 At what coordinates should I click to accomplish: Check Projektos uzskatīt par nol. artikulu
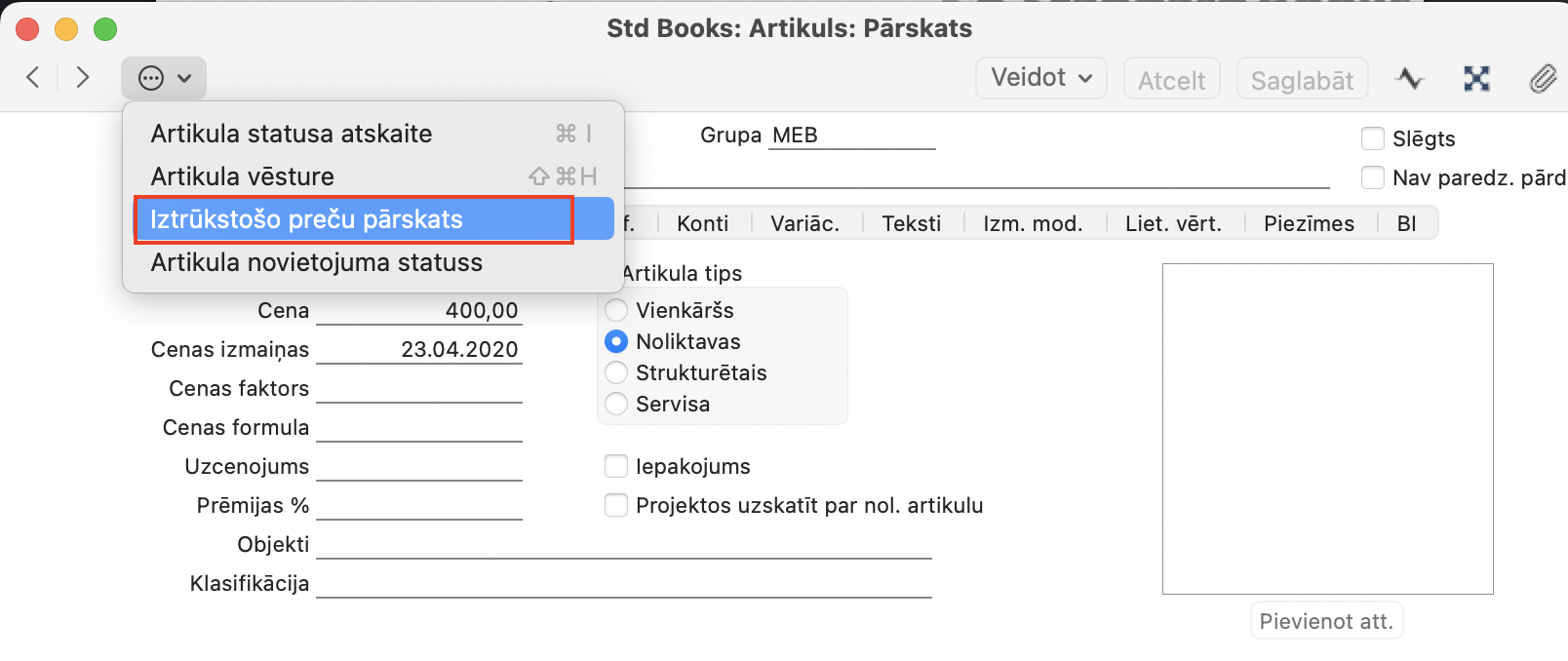pos(616,505)
